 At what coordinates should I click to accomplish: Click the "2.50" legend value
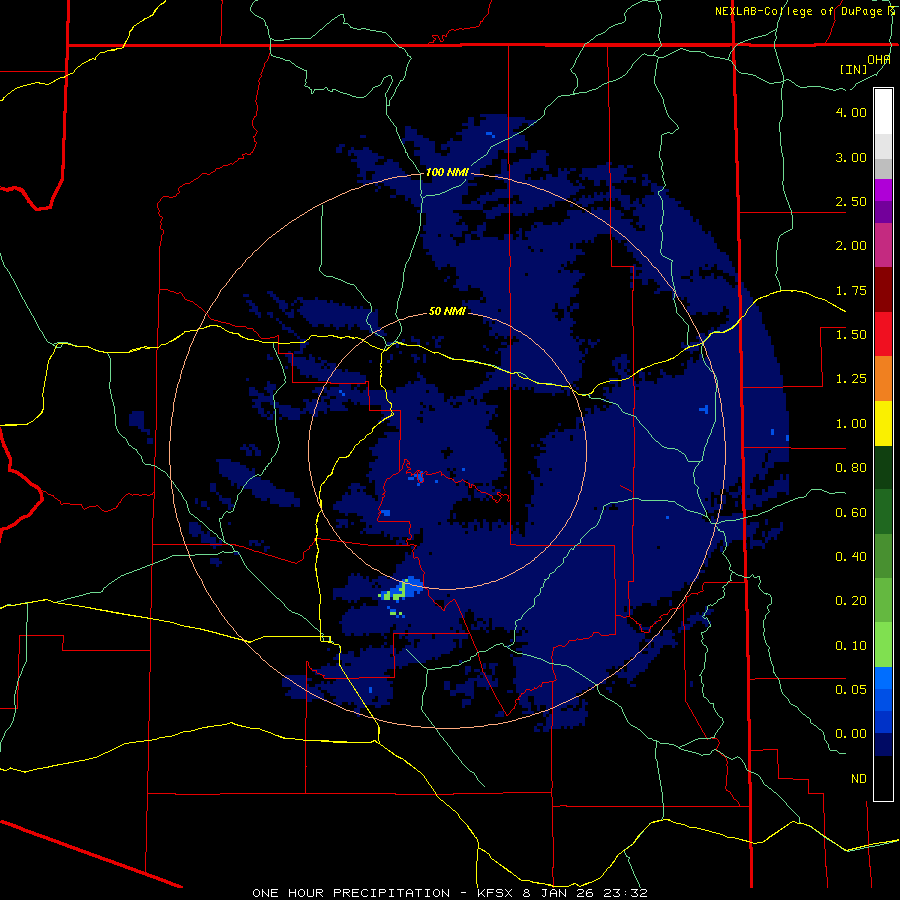tap(851, 201)
